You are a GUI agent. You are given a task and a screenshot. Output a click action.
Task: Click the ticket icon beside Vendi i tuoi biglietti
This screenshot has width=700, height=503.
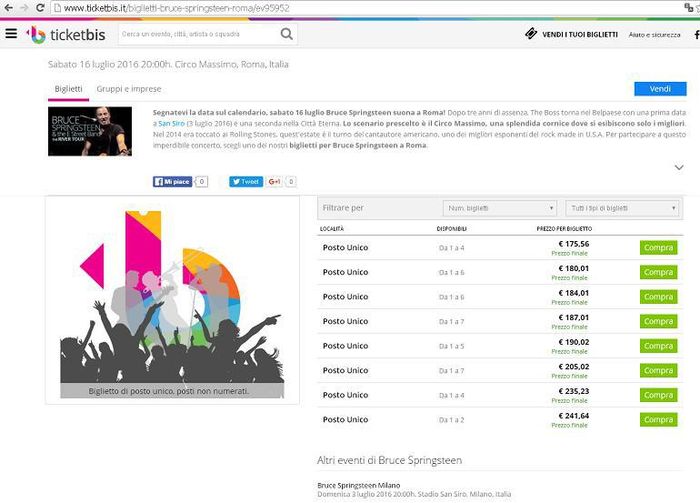coord(532,35)
